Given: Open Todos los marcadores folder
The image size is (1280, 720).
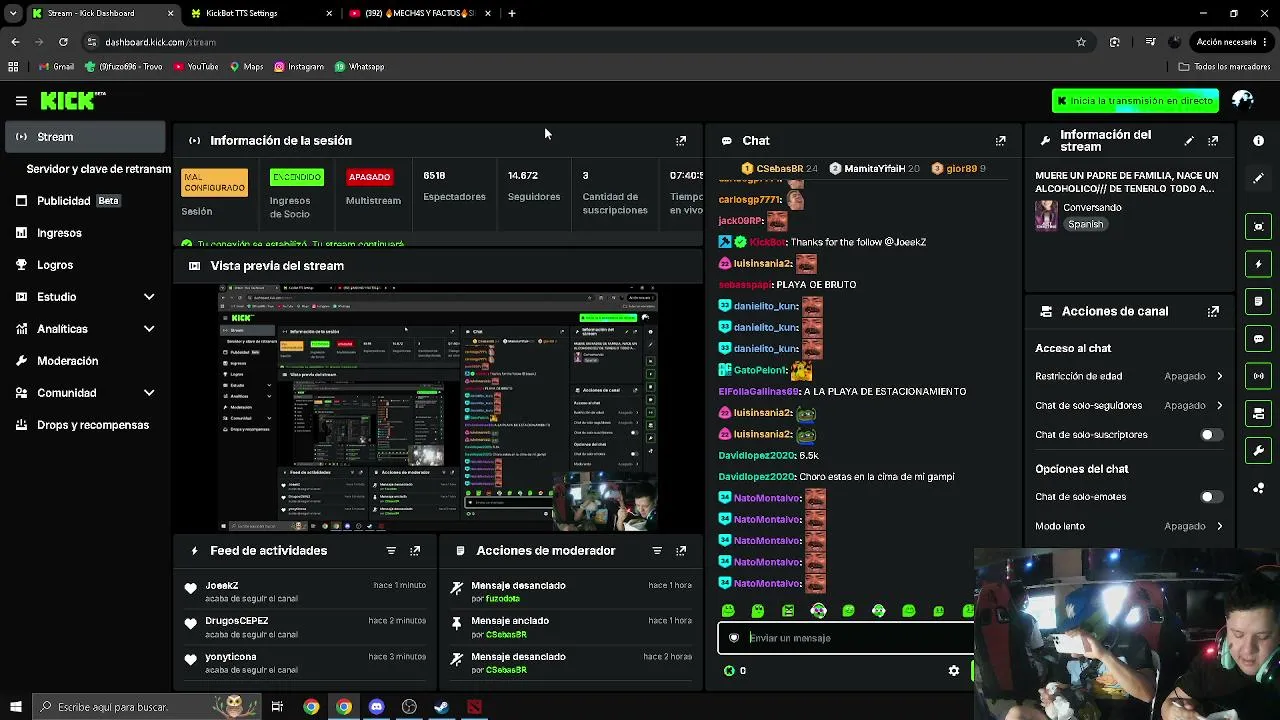Looking at the screenshot, I should point(1224,67).
